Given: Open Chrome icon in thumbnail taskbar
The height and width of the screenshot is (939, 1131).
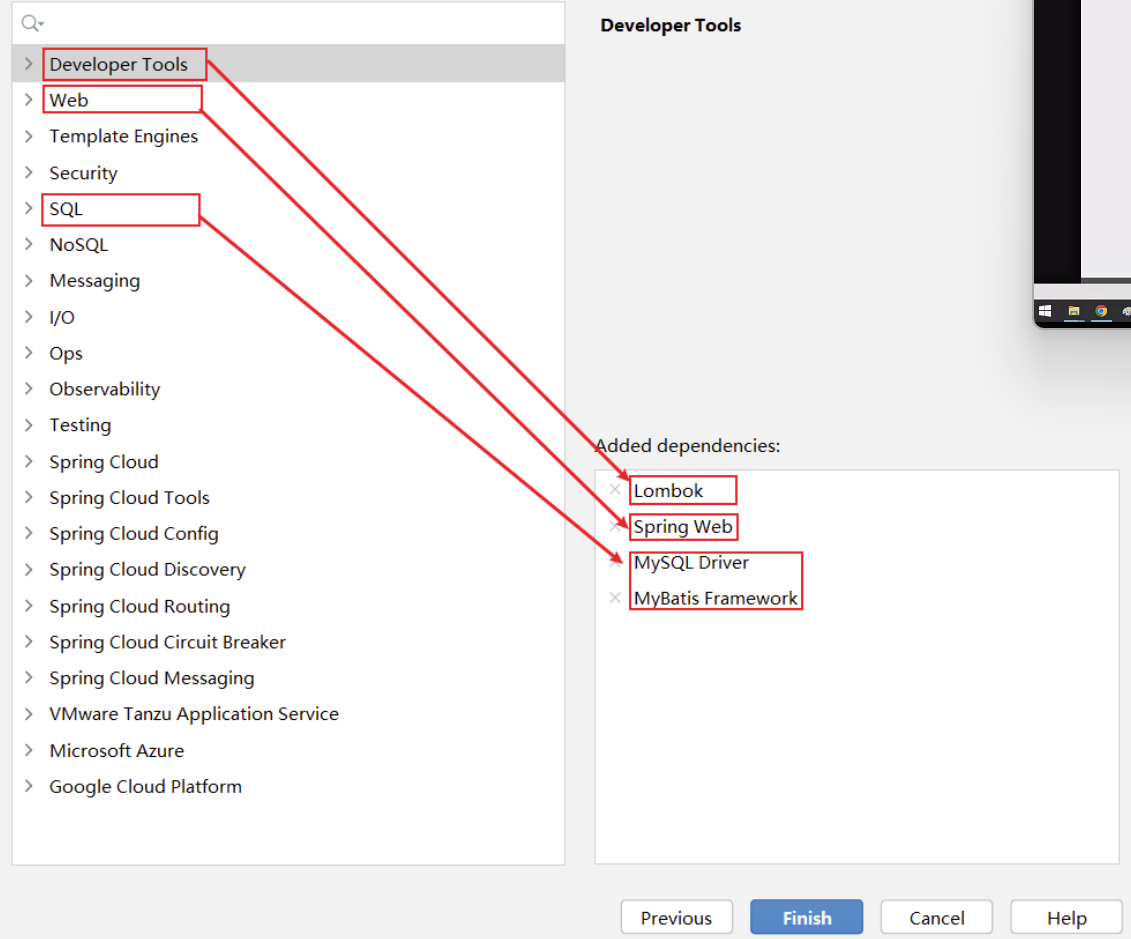Looking at the screenshot, I should pyautogui.click(x=1101, y=311).
